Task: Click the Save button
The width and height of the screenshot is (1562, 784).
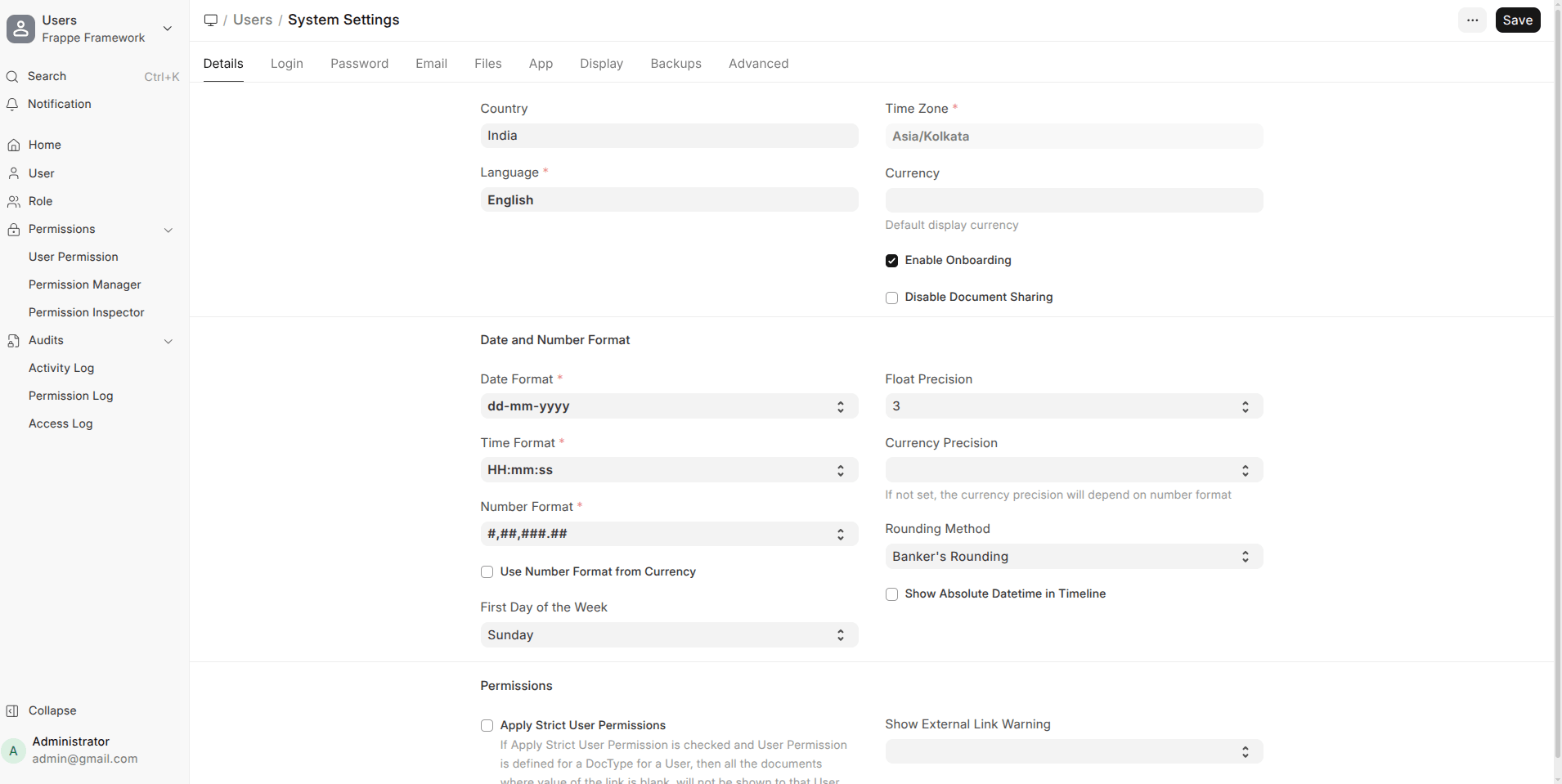Action: pyautogui.click(x=1517, y=20)
